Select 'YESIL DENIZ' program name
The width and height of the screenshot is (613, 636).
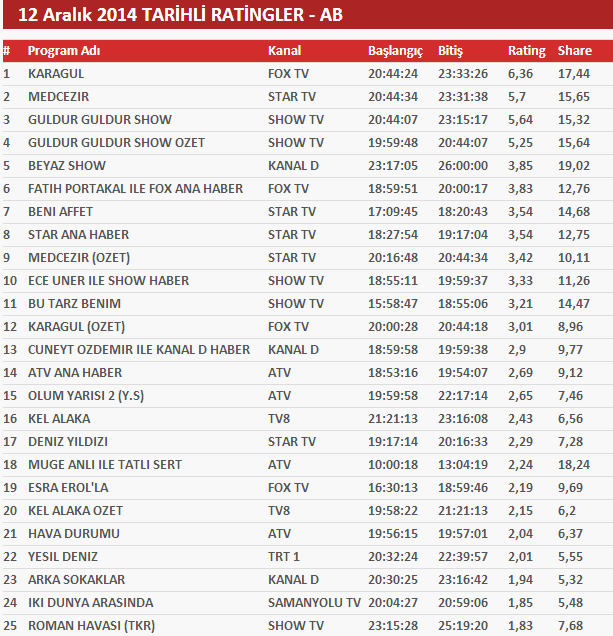pyautogui.click(x=63, y=556)
